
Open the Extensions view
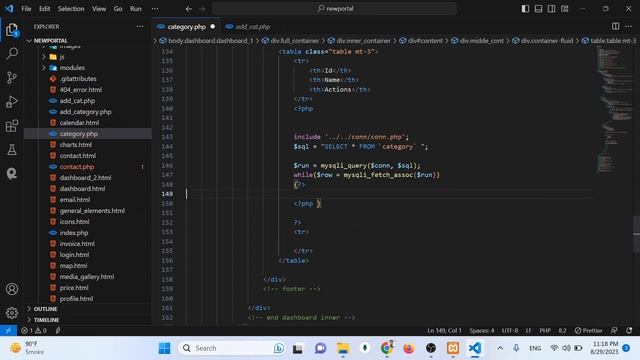tap(12, 126)
